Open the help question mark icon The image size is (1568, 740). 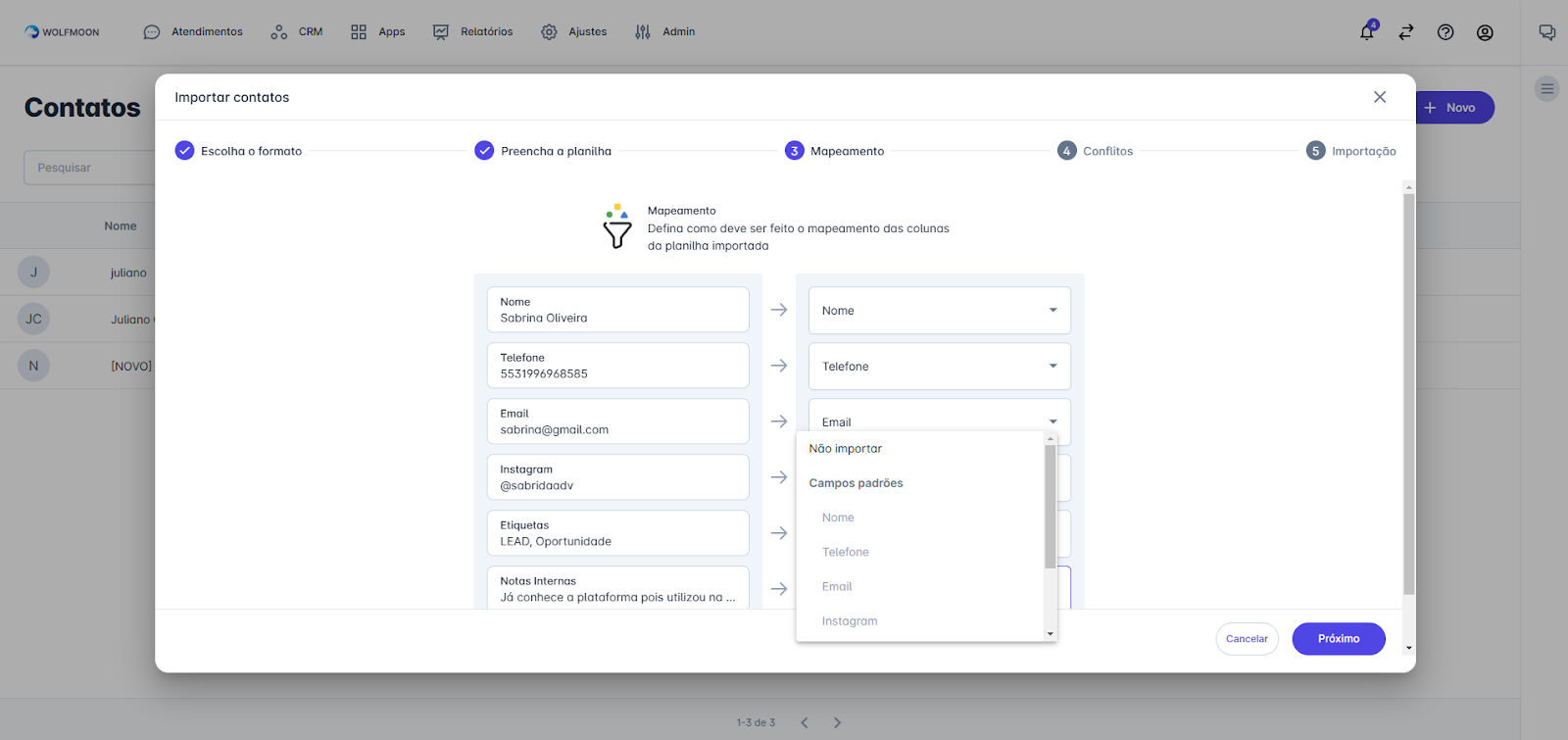click(1445, 32)
